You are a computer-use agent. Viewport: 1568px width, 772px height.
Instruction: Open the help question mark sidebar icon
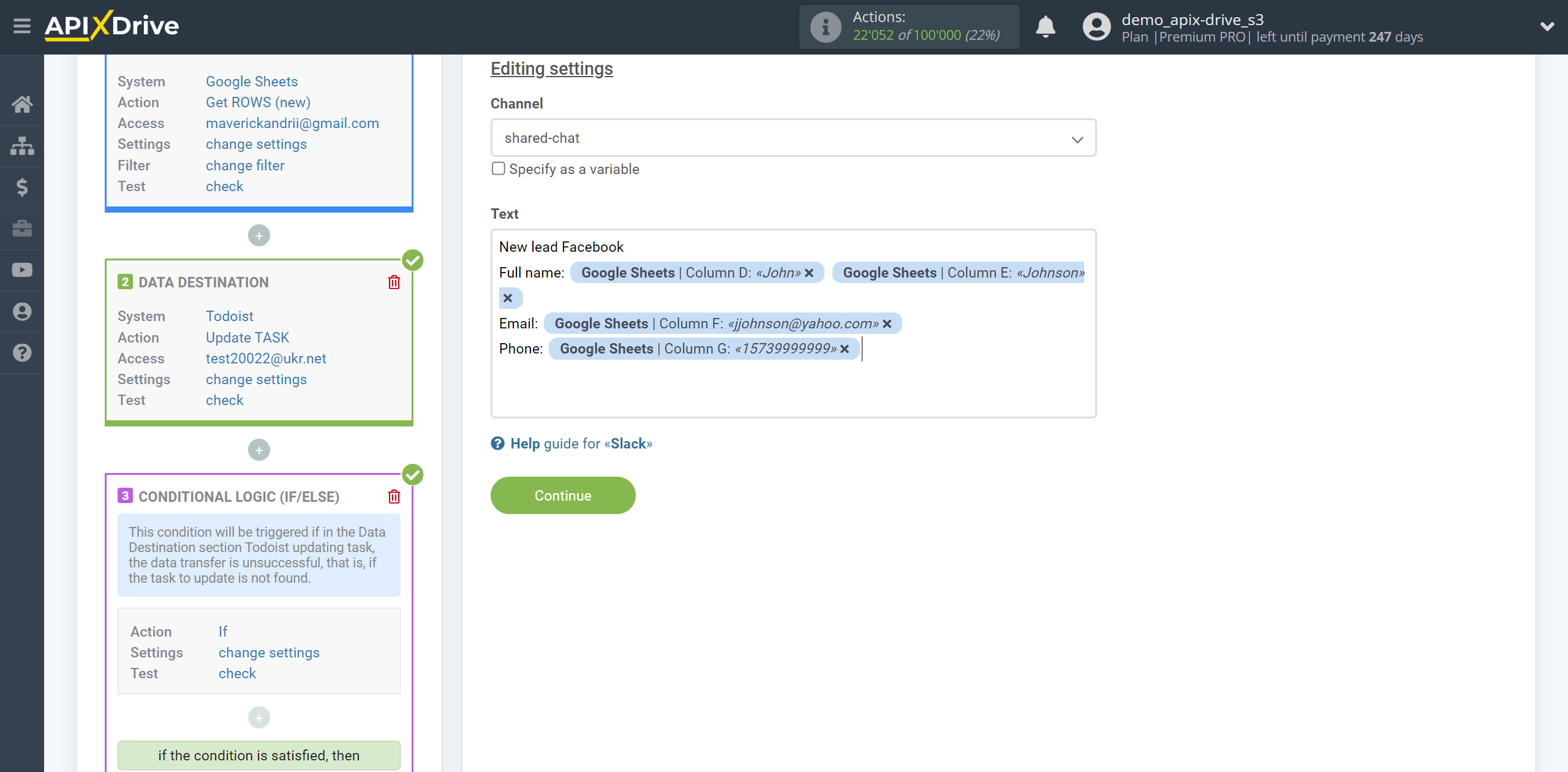22,353
